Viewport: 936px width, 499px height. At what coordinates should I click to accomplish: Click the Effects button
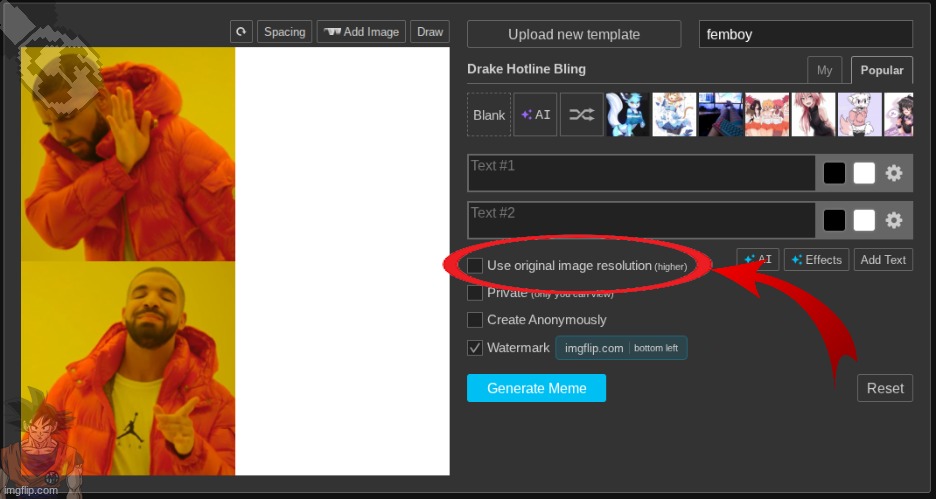(x=816, y=260)
